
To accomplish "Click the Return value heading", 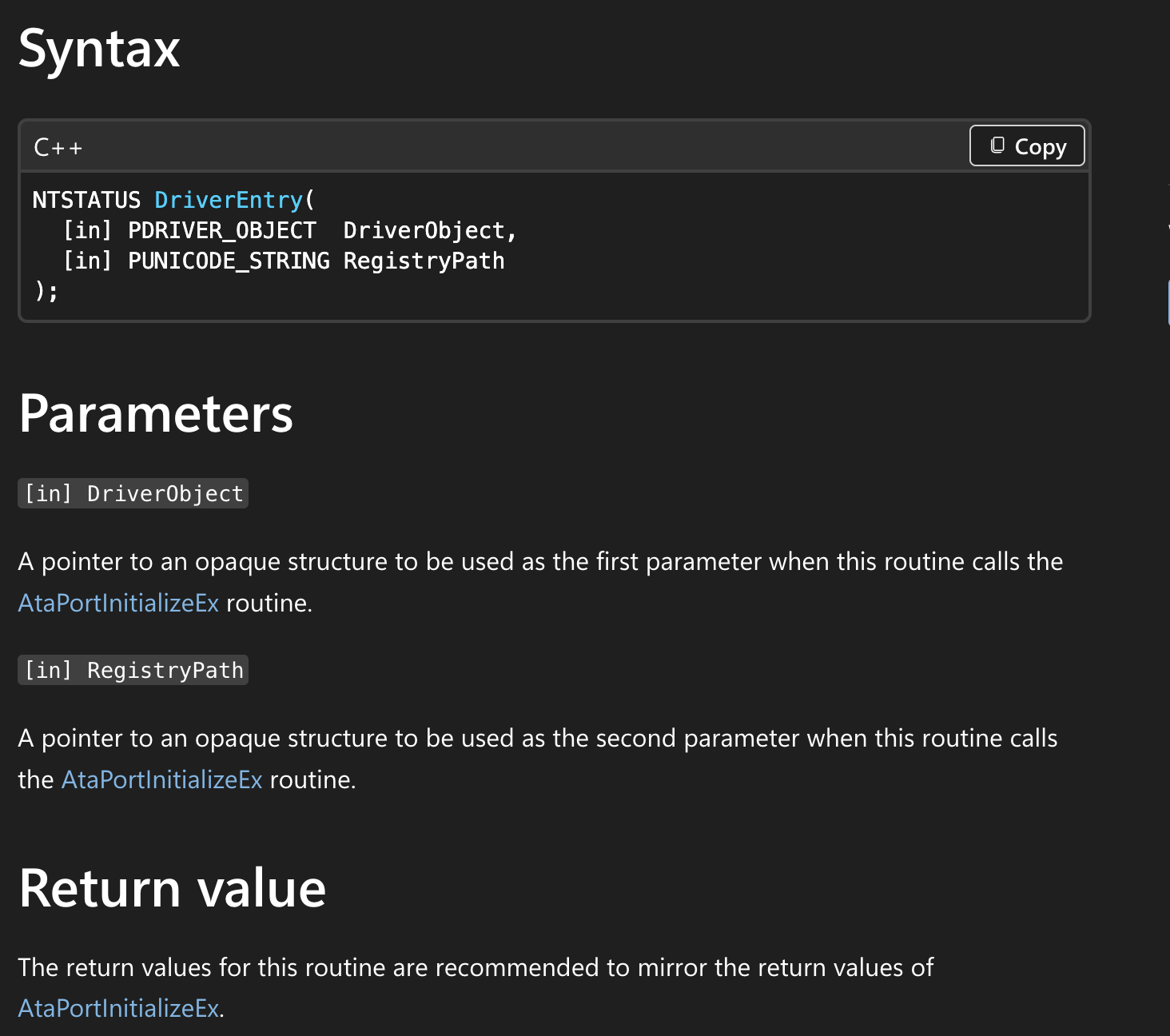I will (x=173, y=889).
